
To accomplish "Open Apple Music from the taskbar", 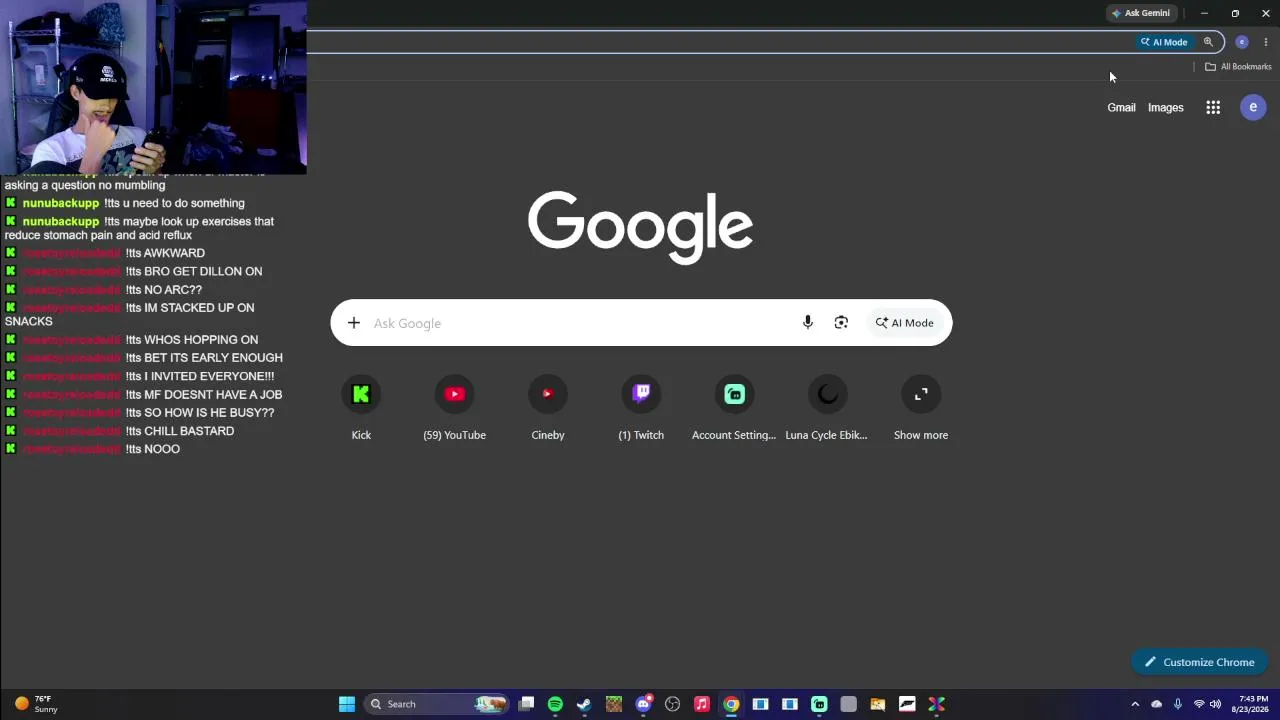I will [x=702, y=704].
